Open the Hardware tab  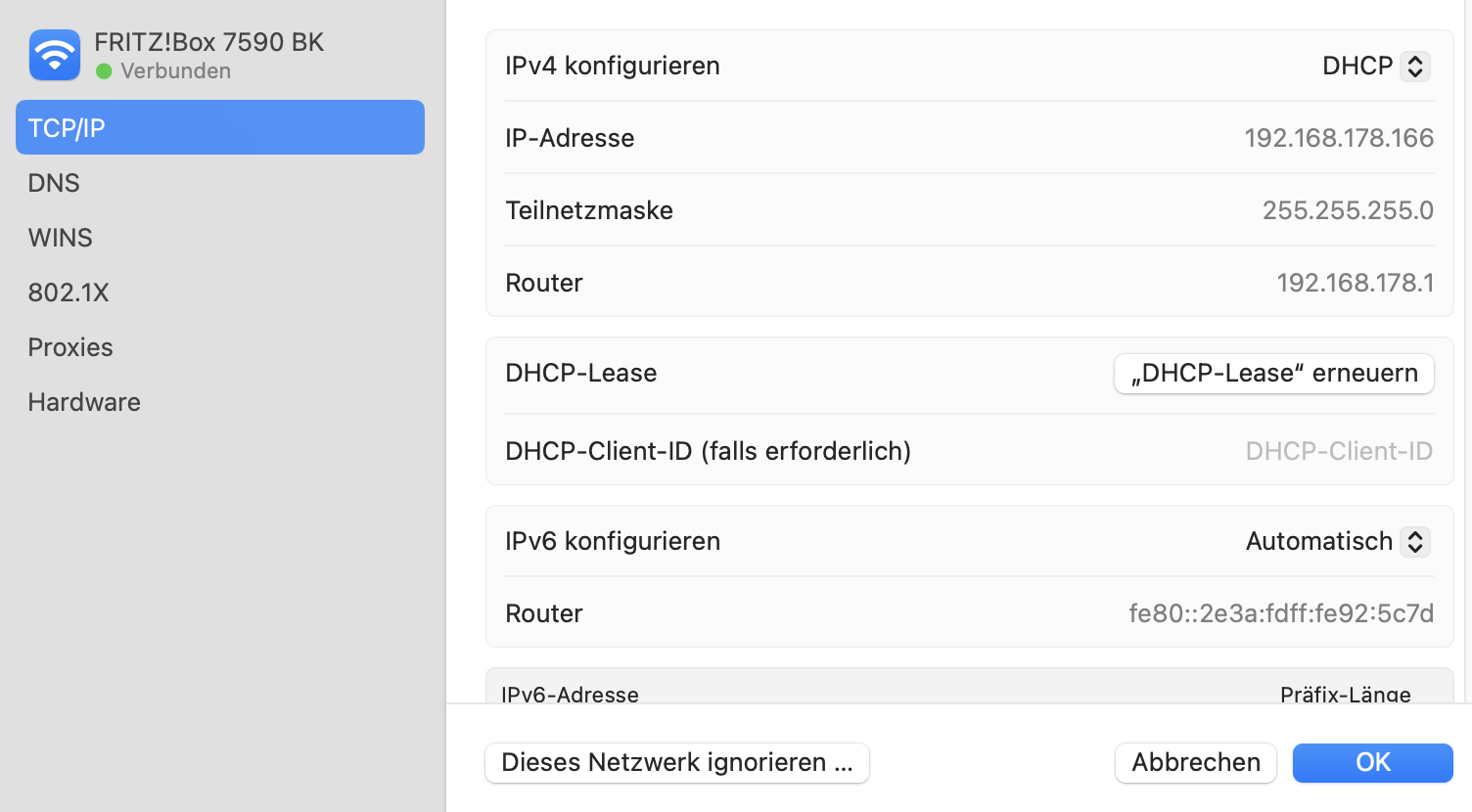coord(84,402)
